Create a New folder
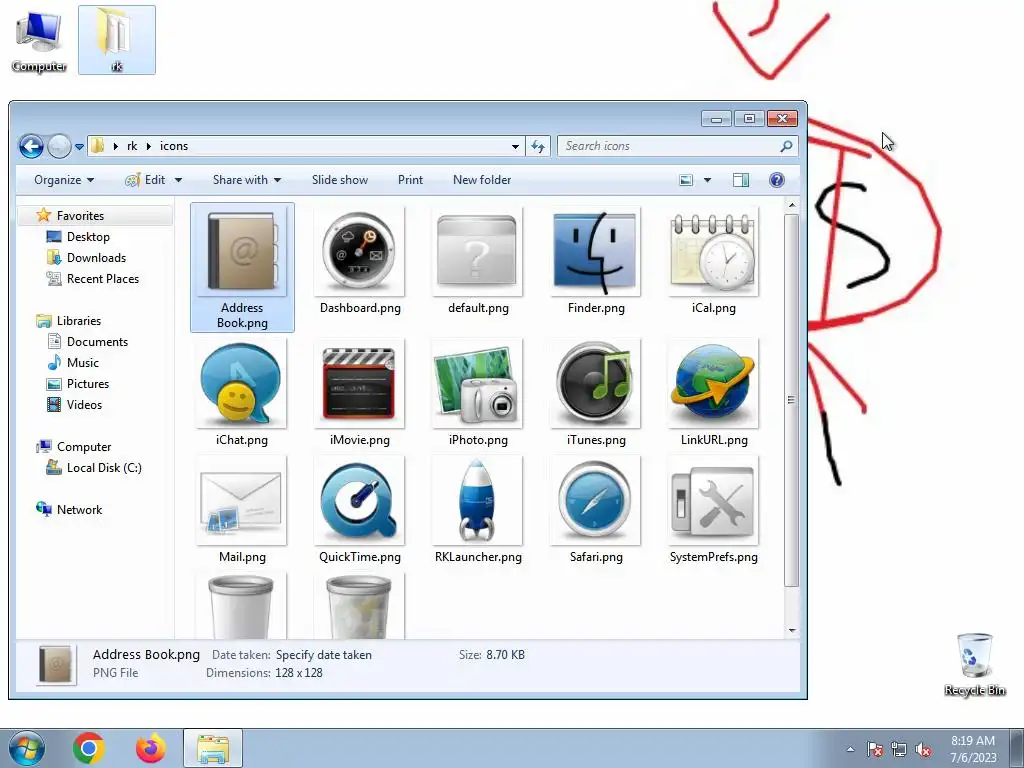Screen dimensions: 1024x768 tap(482, 180)
